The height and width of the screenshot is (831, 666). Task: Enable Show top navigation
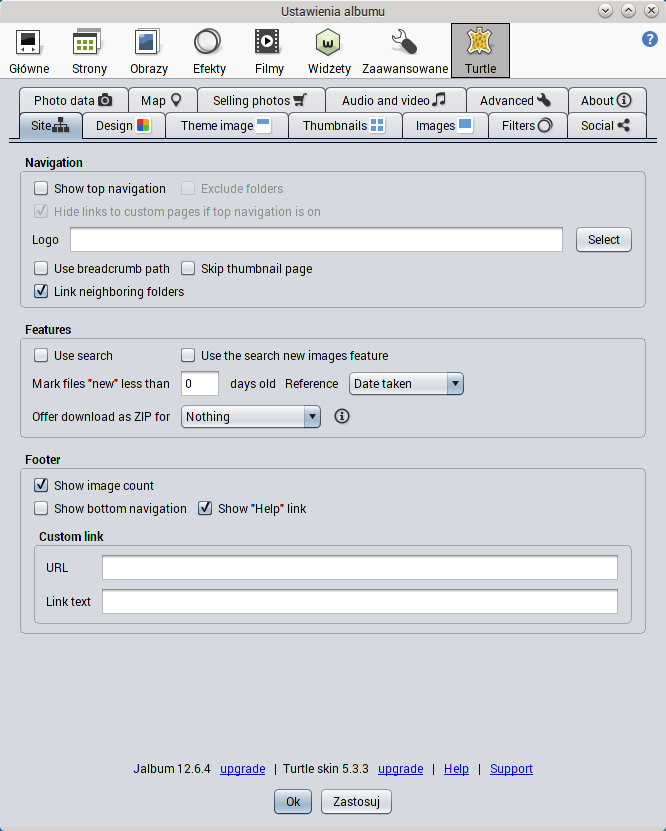pos(41,188)
